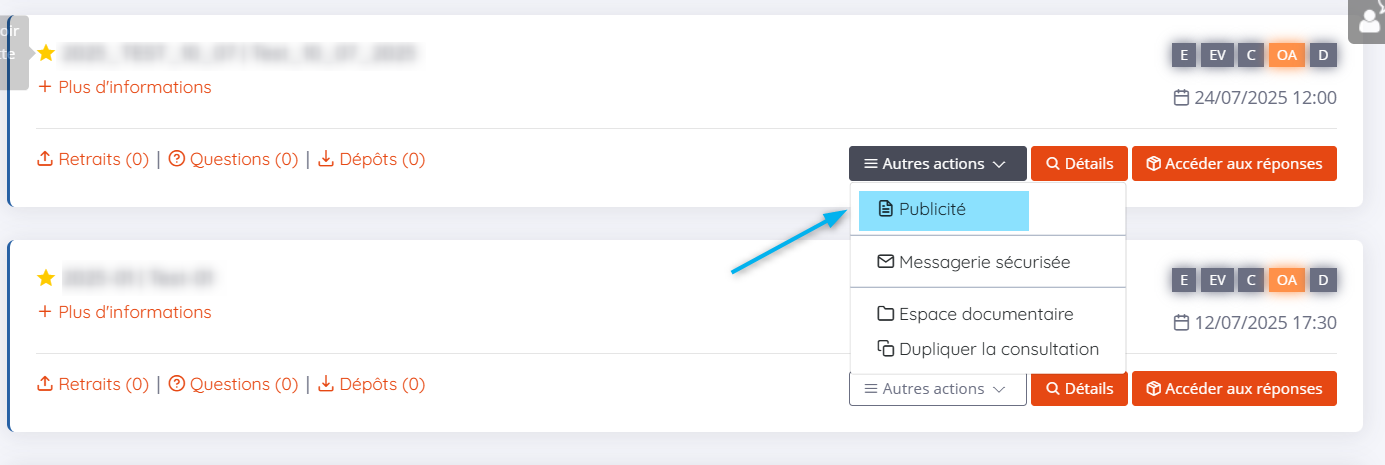Viewport: 1385px width, 465px height.
Task: Click the D badge on second consultation
Action: [x=1323, y=280]
